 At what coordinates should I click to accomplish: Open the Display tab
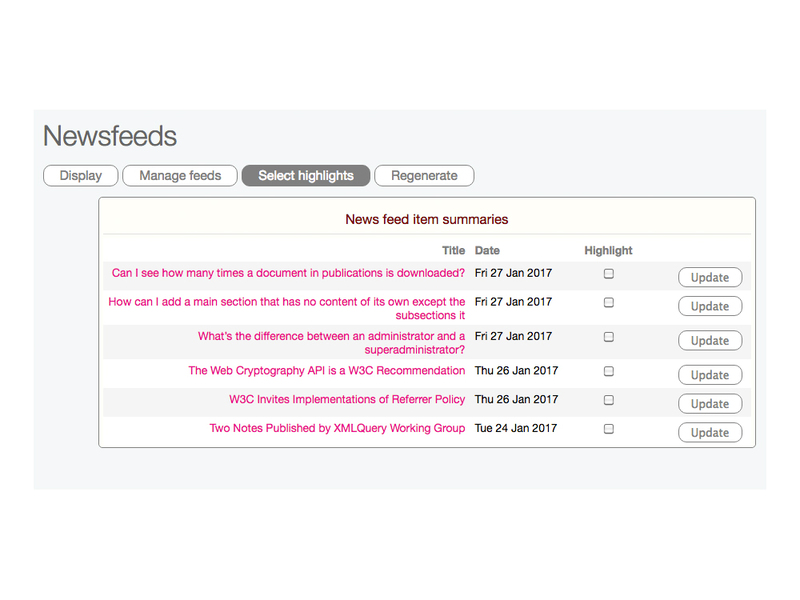[80, 176]
